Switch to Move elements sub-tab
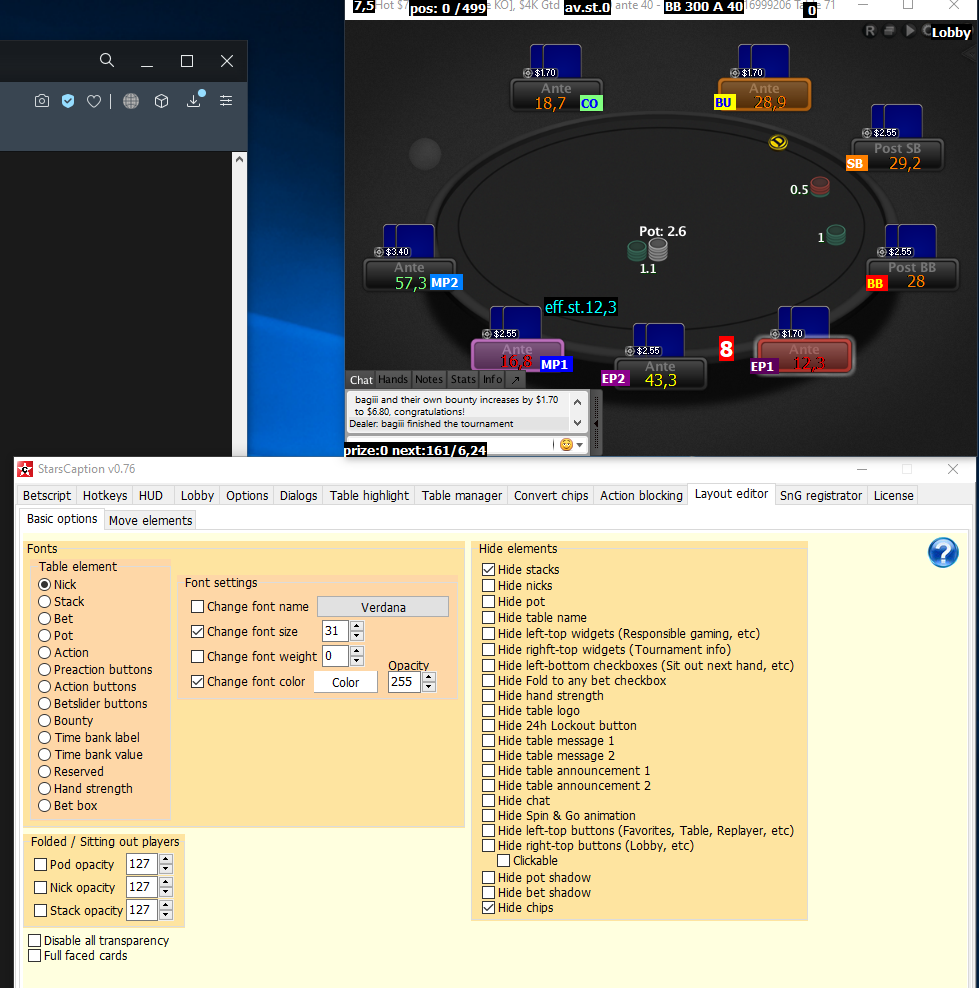Screen dimensions: 979x988 150,520
